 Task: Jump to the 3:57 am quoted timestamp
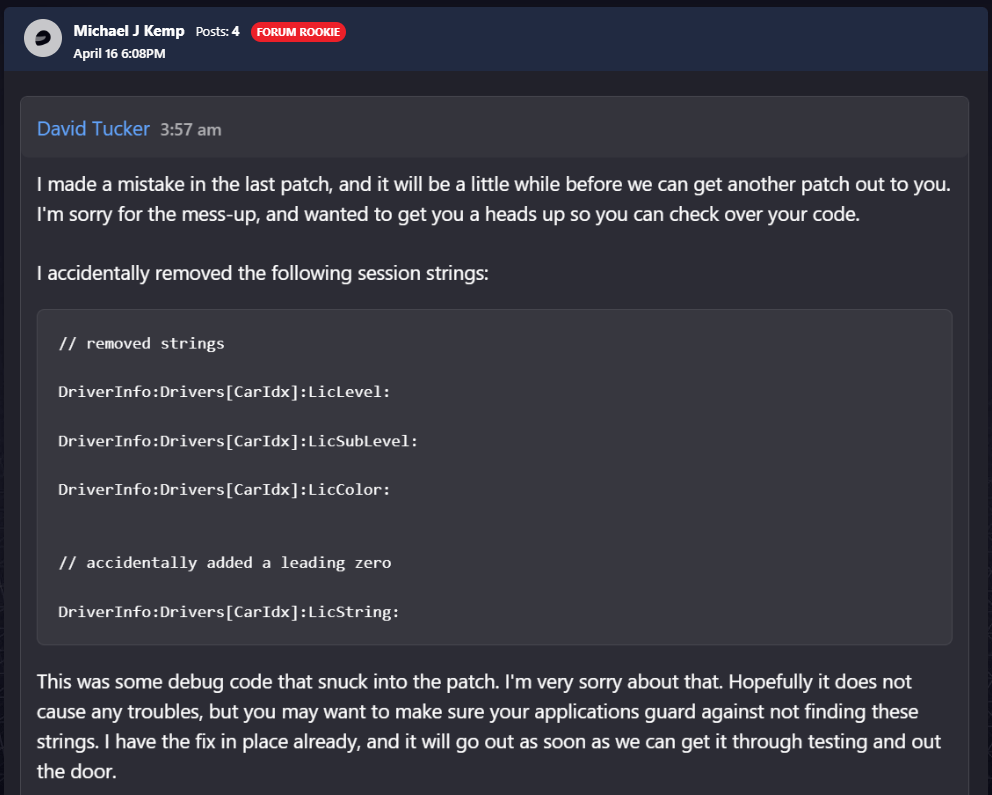(190, 130)
